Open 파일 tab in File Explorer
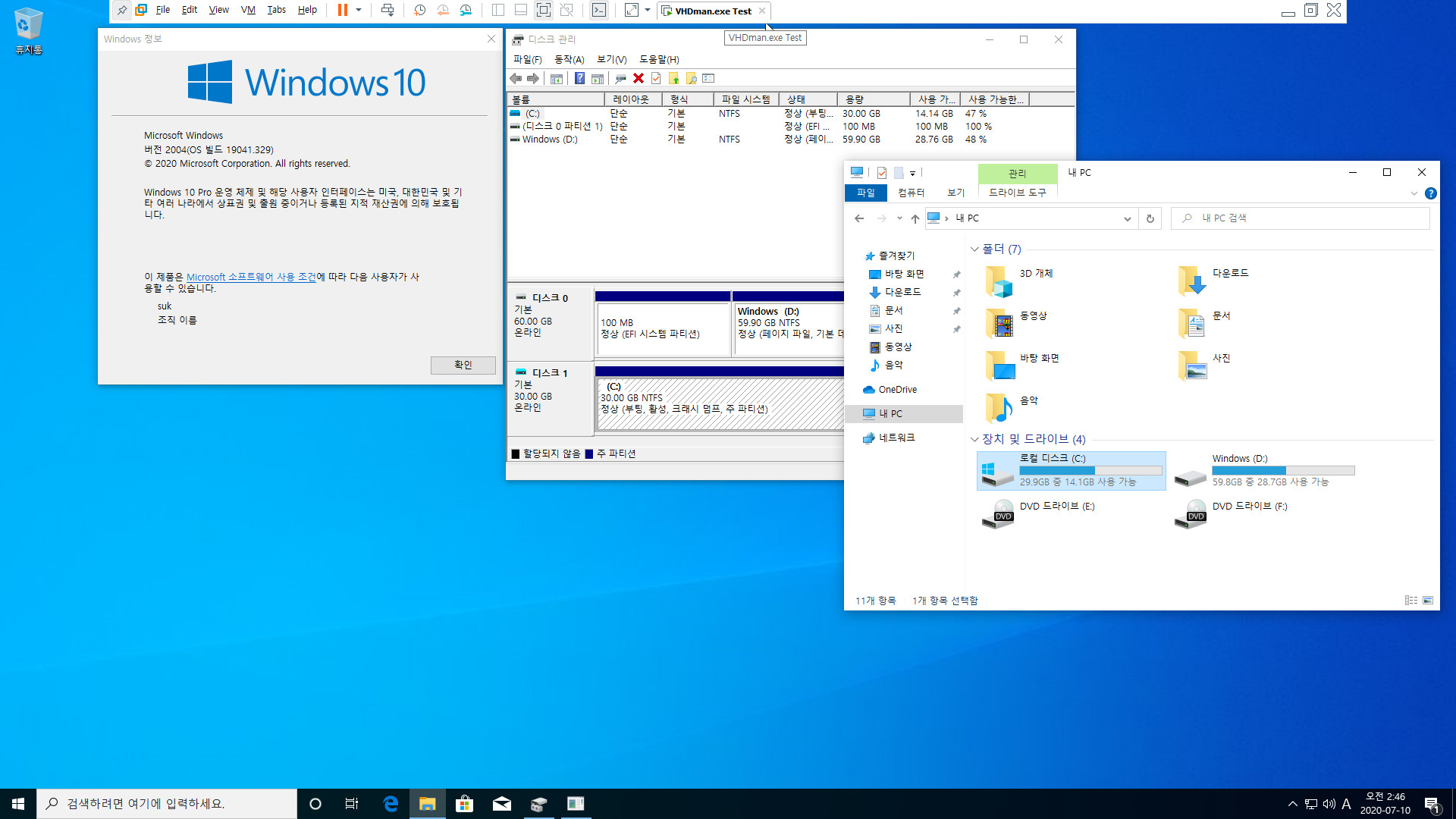The height and width of the screenshot is (819, 1456). [865, 193]
